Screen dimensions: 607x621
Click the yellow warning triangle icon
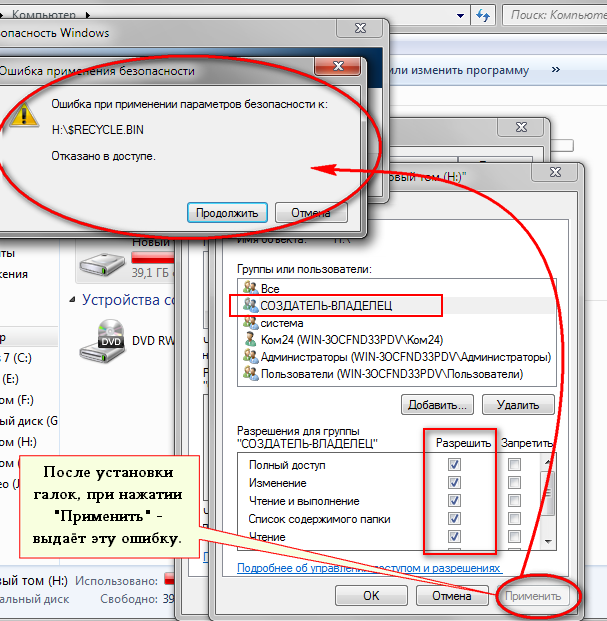[x=24, y=115]
